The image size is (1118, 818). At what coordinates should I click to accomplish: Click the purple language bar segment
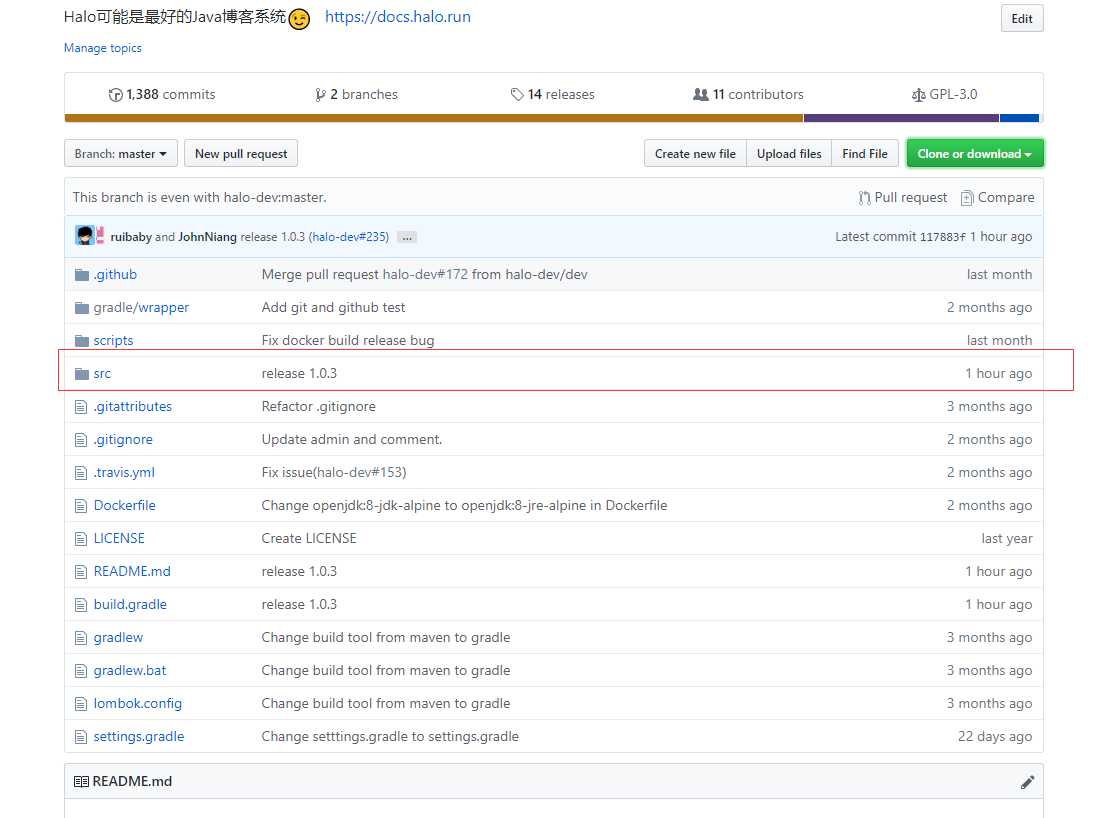901,118
